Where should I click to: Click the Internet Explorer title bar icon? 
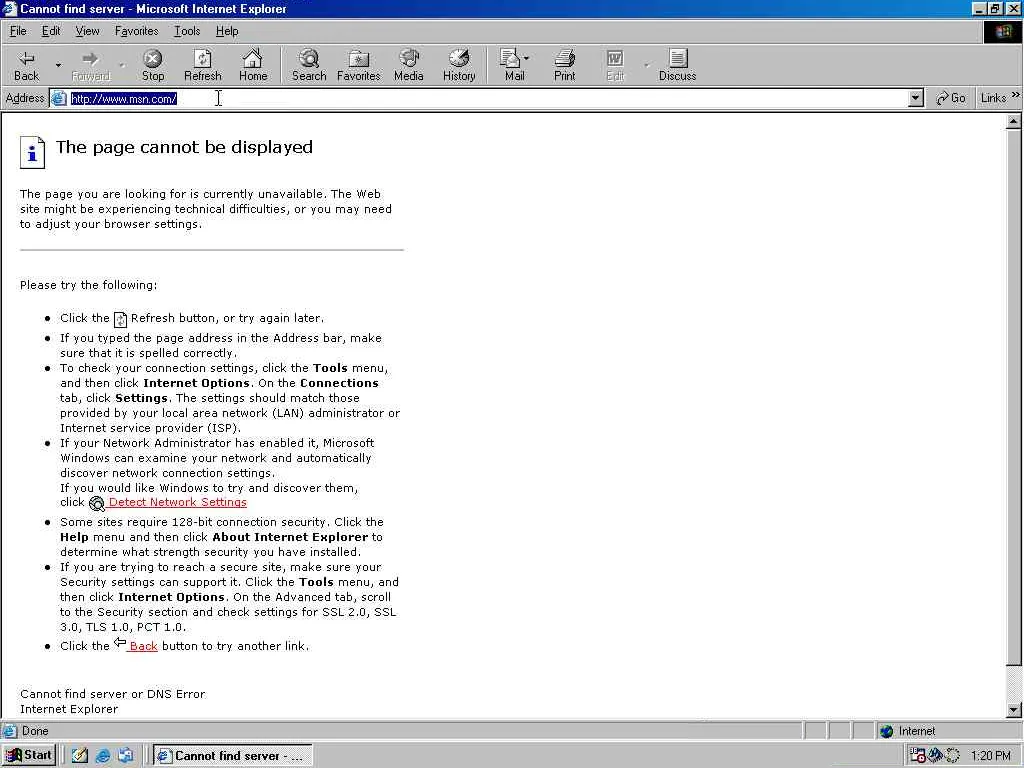coord(9,8)
